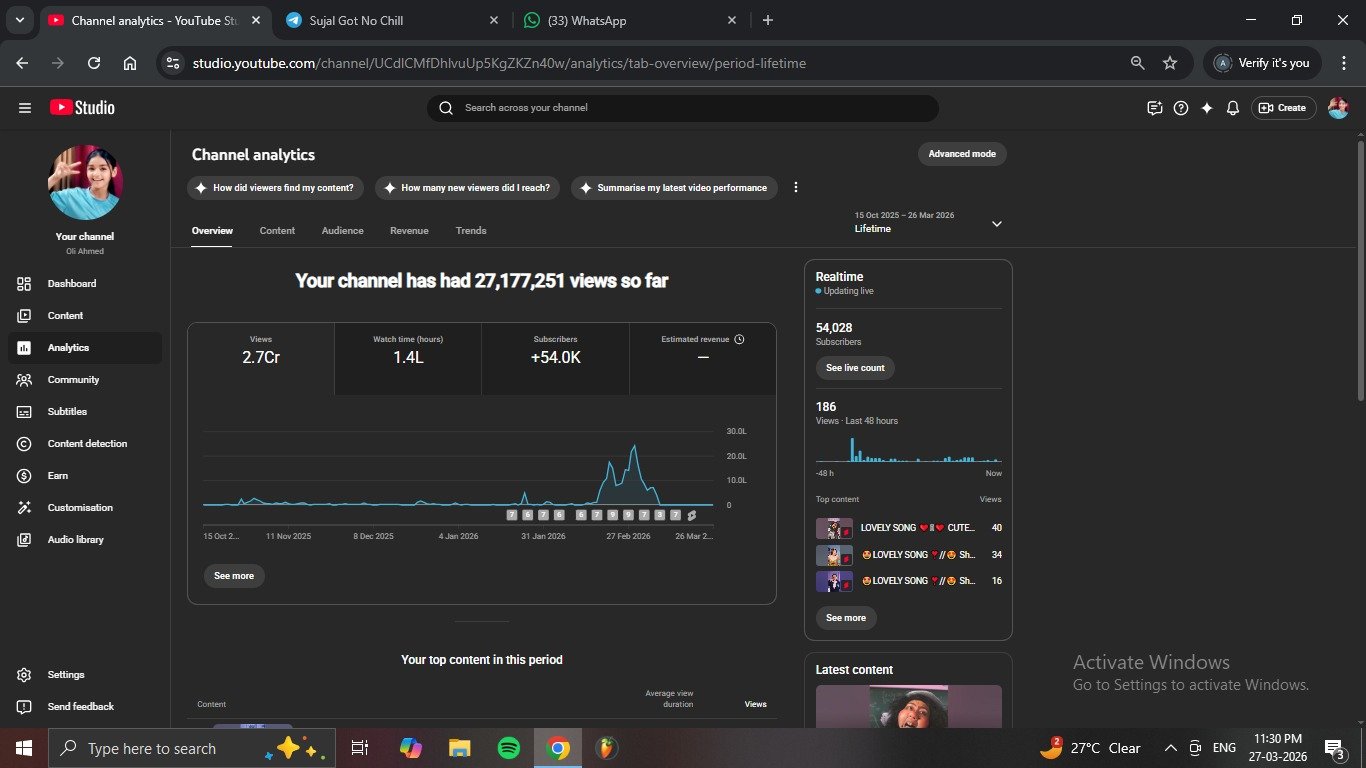Image resolution: width=1366 pixels, height=768 pixels.
Task: Open the tab search chevron in Chrome
Action: (x=19, y=20)
